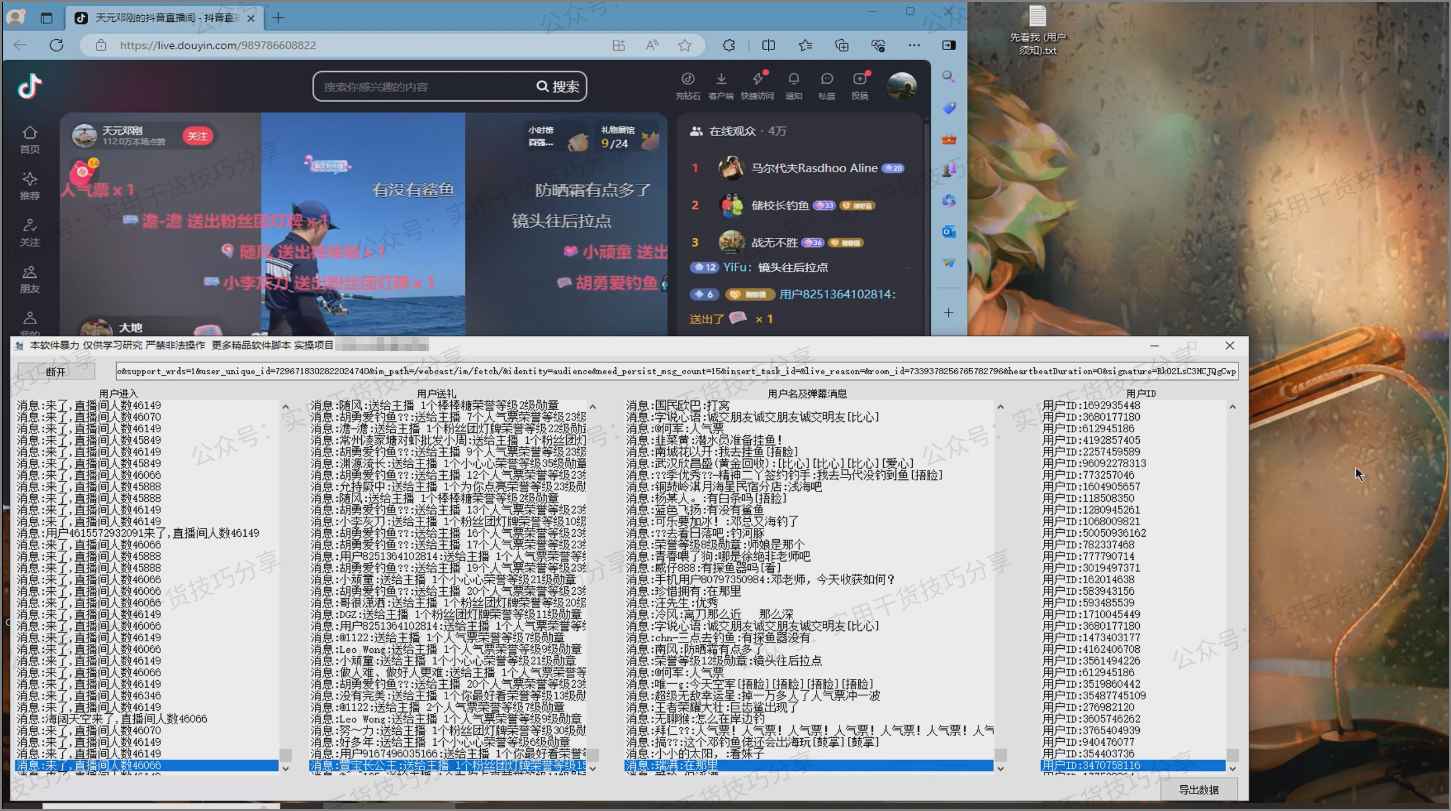Open the user profile avatar in the Douyin header

902,86
